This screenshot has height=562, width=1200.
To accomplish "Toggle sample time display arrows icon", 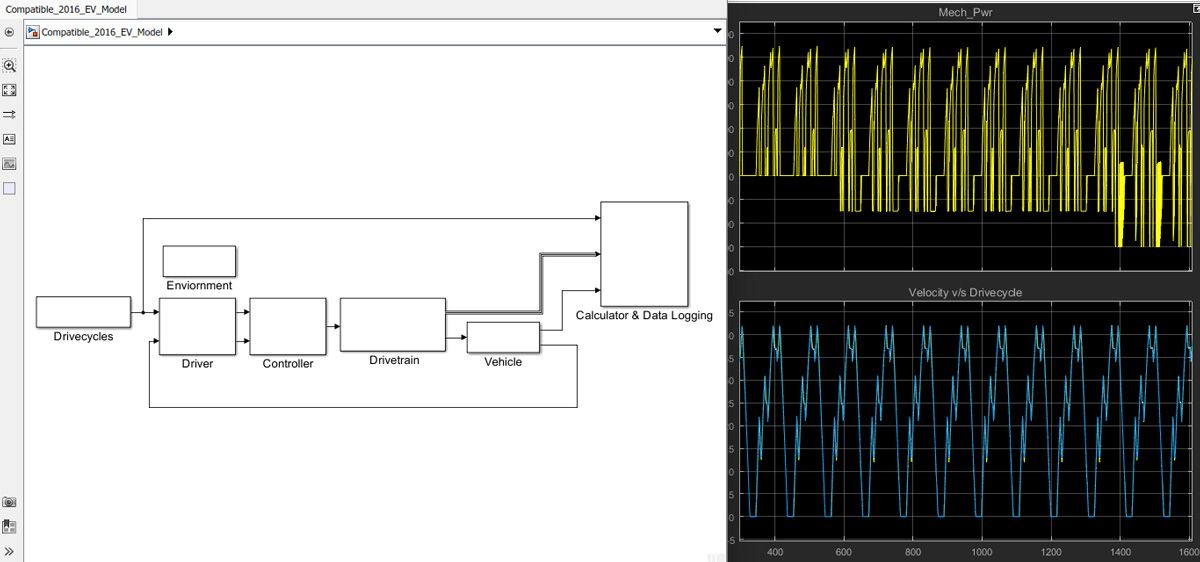I will pos(10,115).
